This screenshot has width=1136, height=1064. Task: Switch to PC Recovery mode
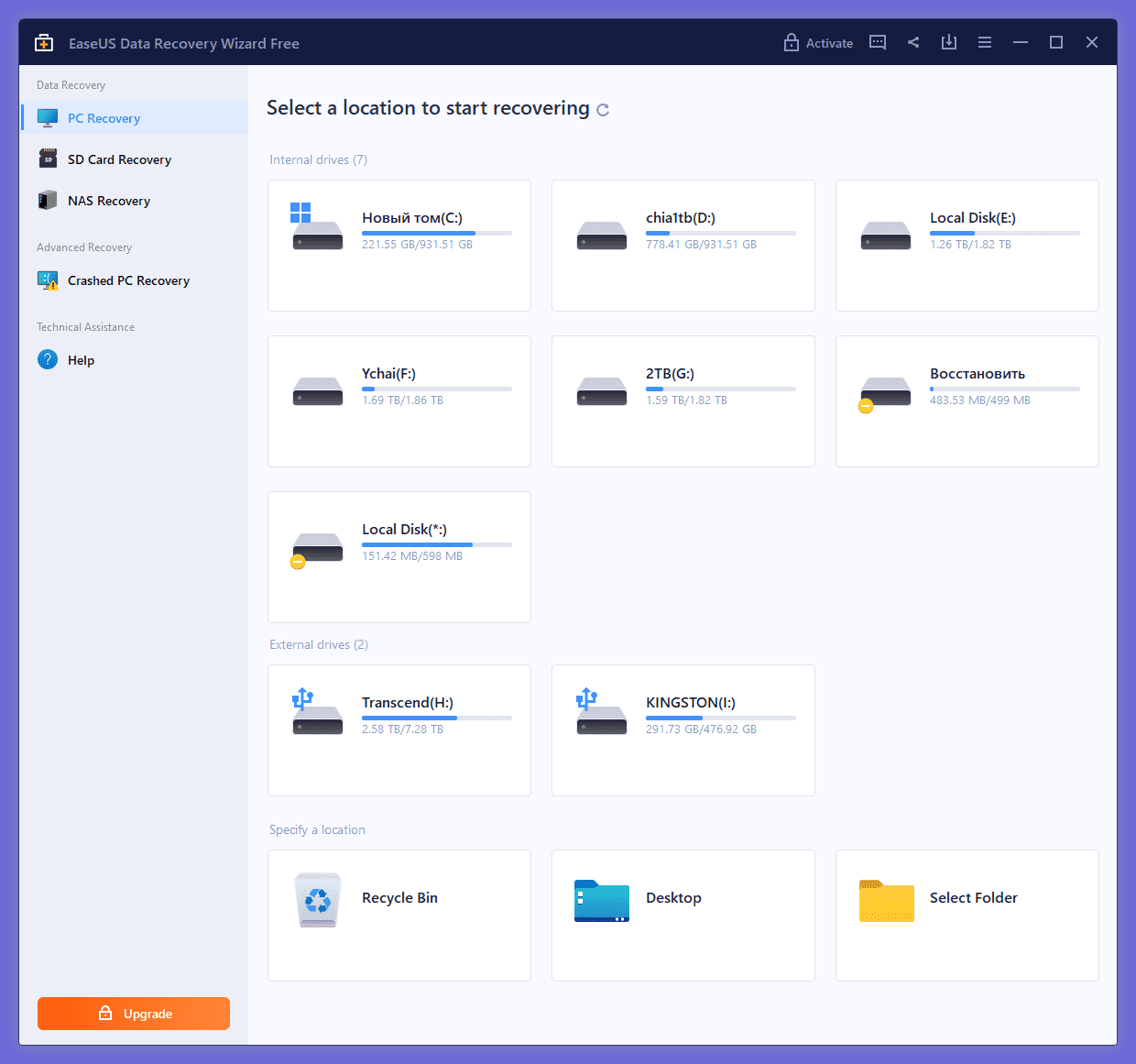[x=135, y=118]
